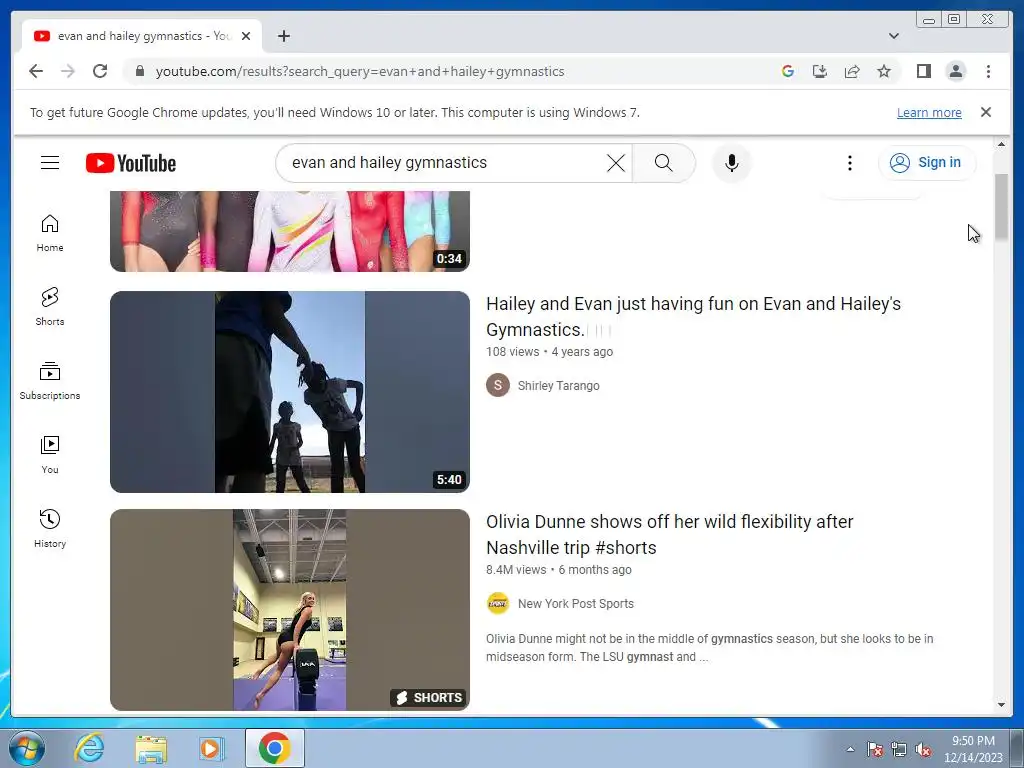1024x768 pixels.
Task: Open YouTube settings three-dot menu
Action: [x=850, y=163]
